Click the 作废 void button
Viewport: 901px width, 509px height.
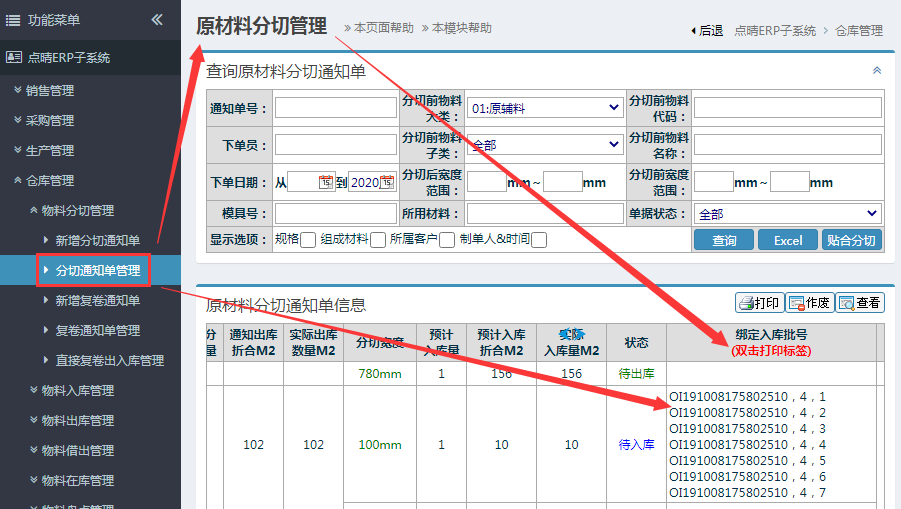pyautogui.click(x=809, y=303)
